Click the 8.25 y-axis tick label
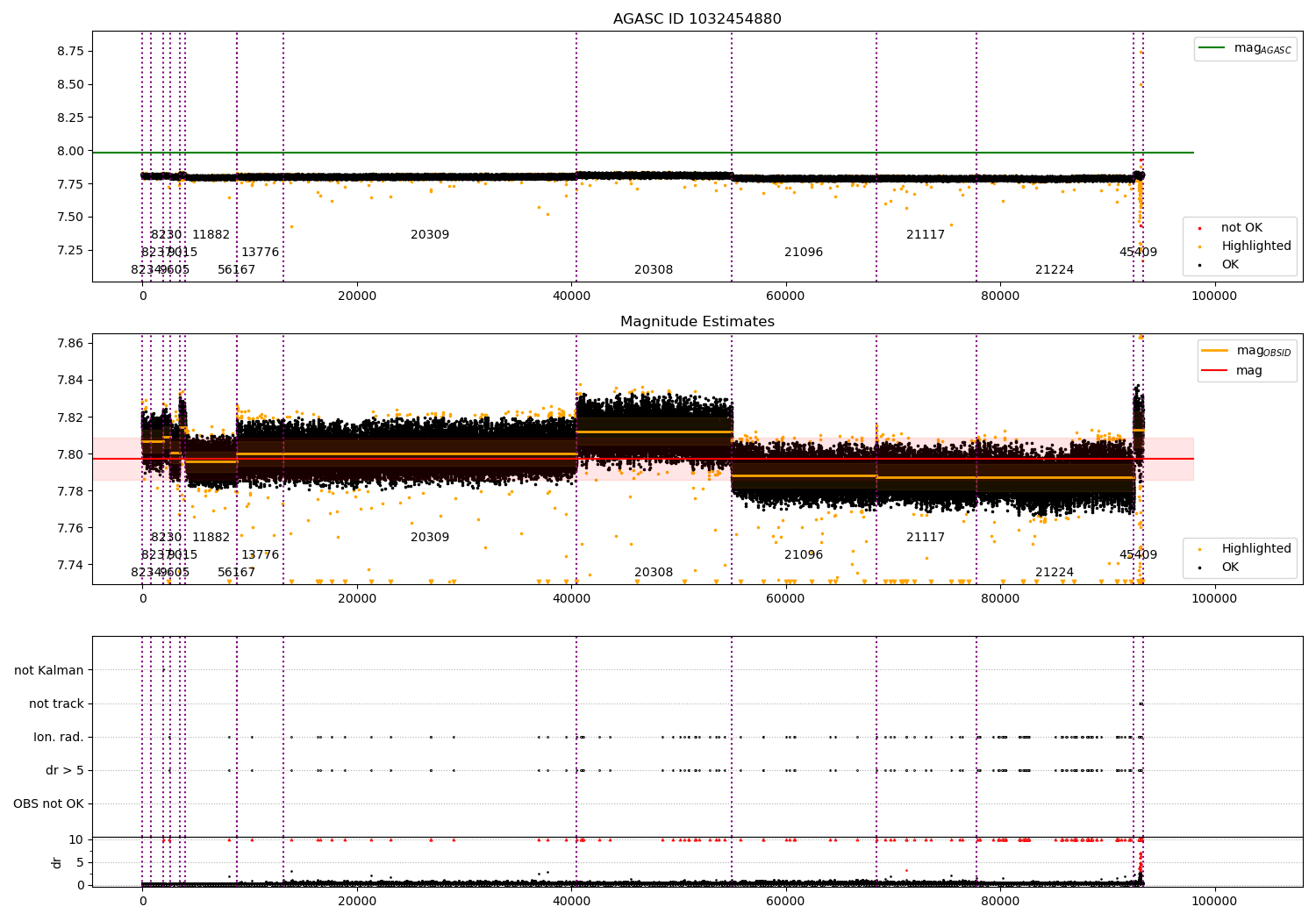 [x=69, y=118]
